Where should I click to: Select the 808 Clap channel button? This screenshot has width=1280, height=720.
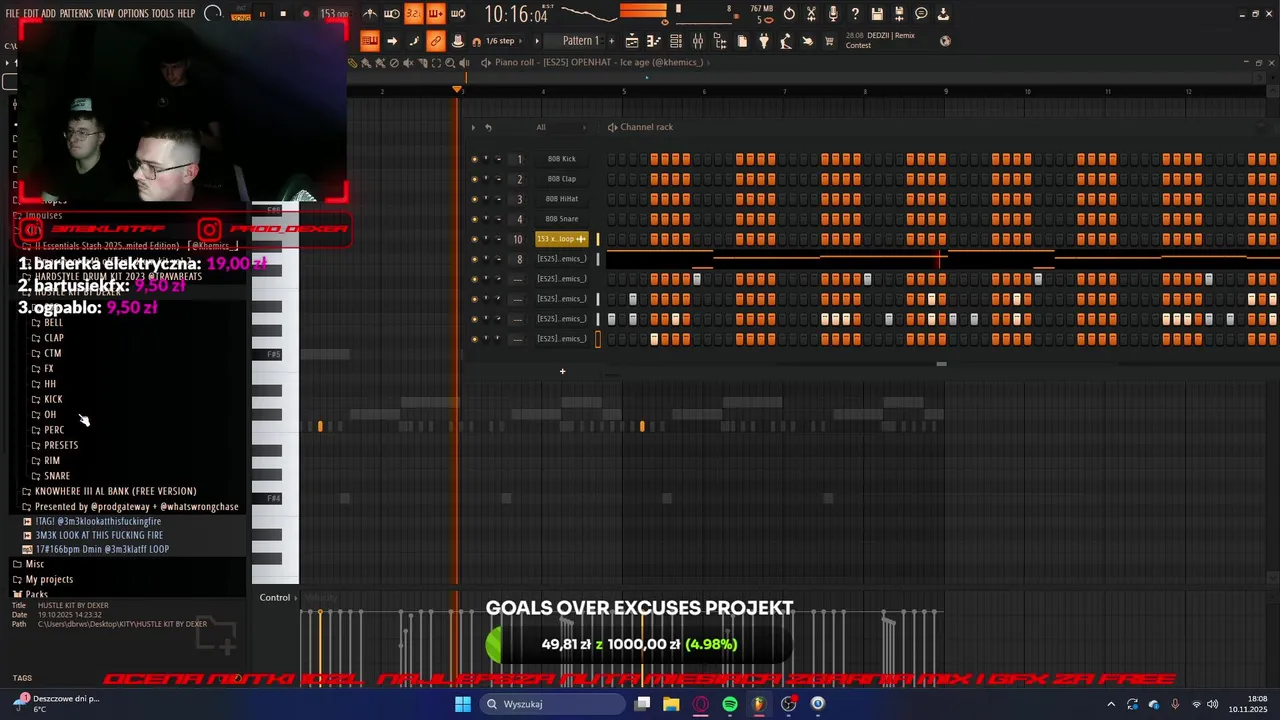coord(561,179)
